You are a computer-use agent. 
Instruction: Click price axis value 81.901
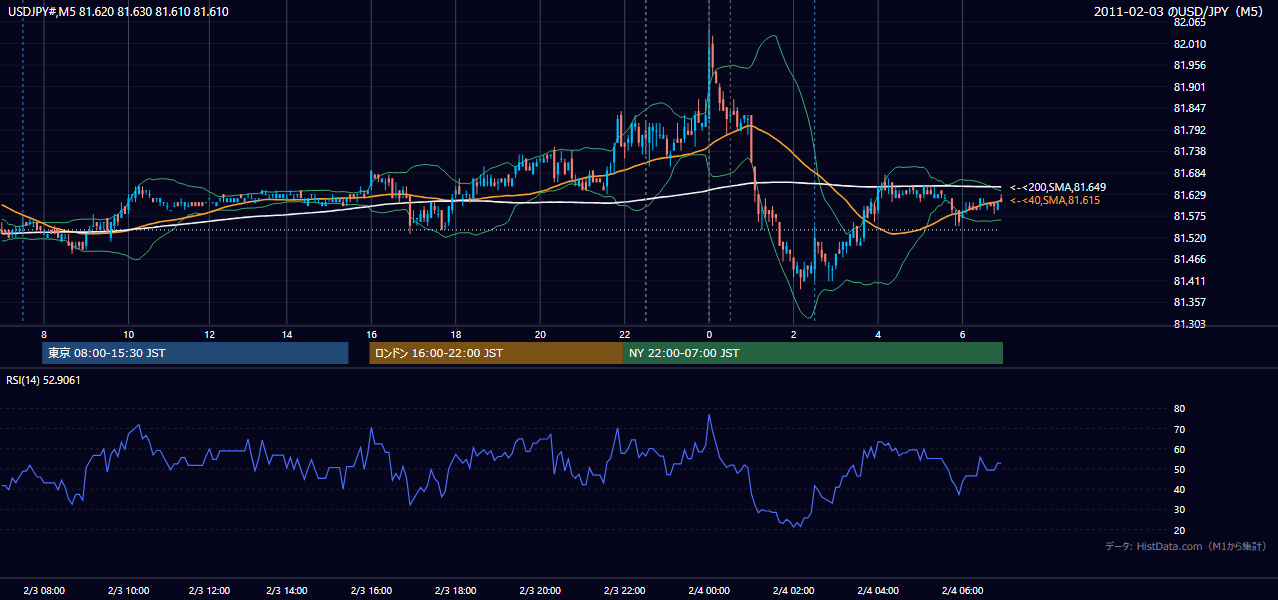pos(1189,87)
